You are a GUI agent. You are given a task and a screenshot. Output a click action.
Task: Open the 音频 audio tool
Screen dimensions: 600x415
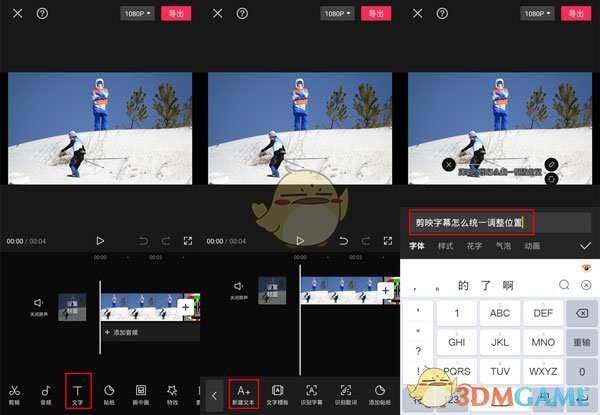click(x=46, y=393)
